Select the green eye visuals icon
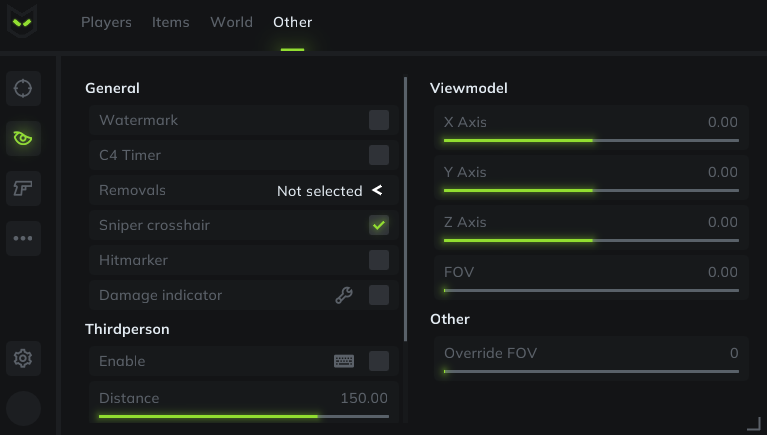Viewport: 767px width, 435px height. (23, 138)
